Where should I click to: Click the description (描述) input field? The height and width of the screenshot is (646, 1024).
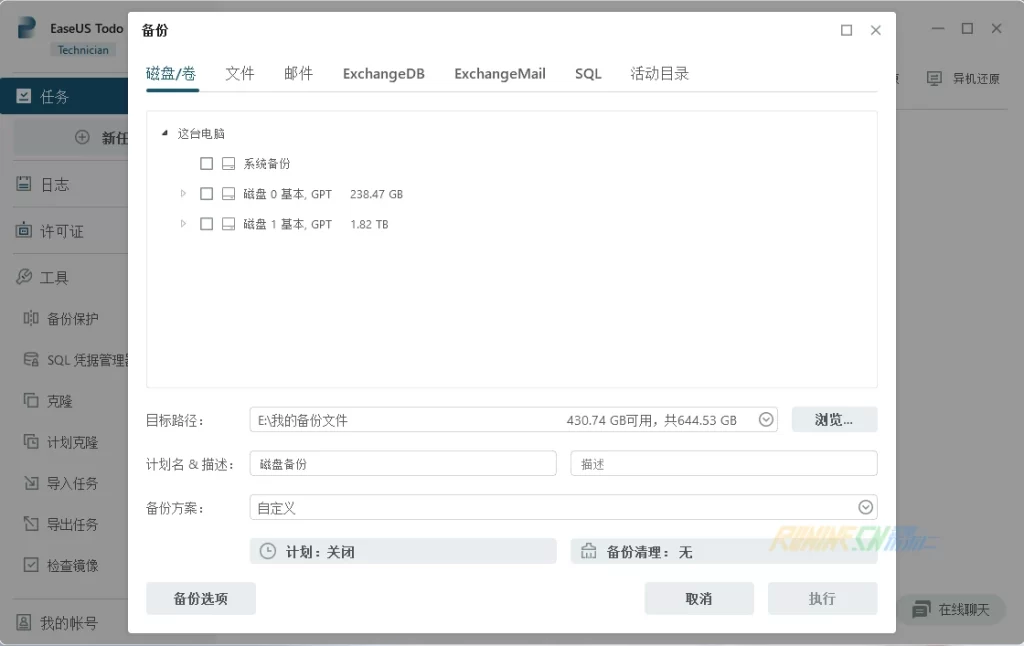coord(723,464)
